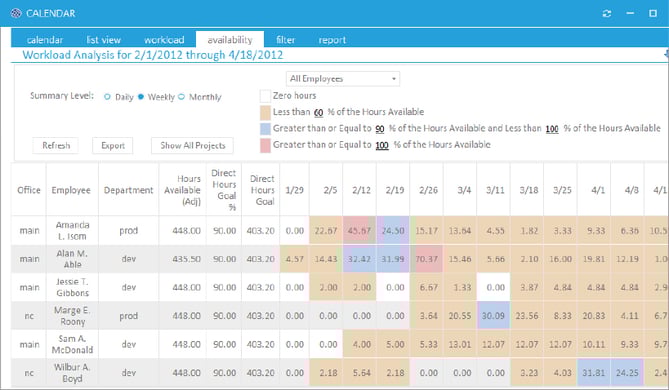Click the blue 90% threshold swatch

point(265,129)
